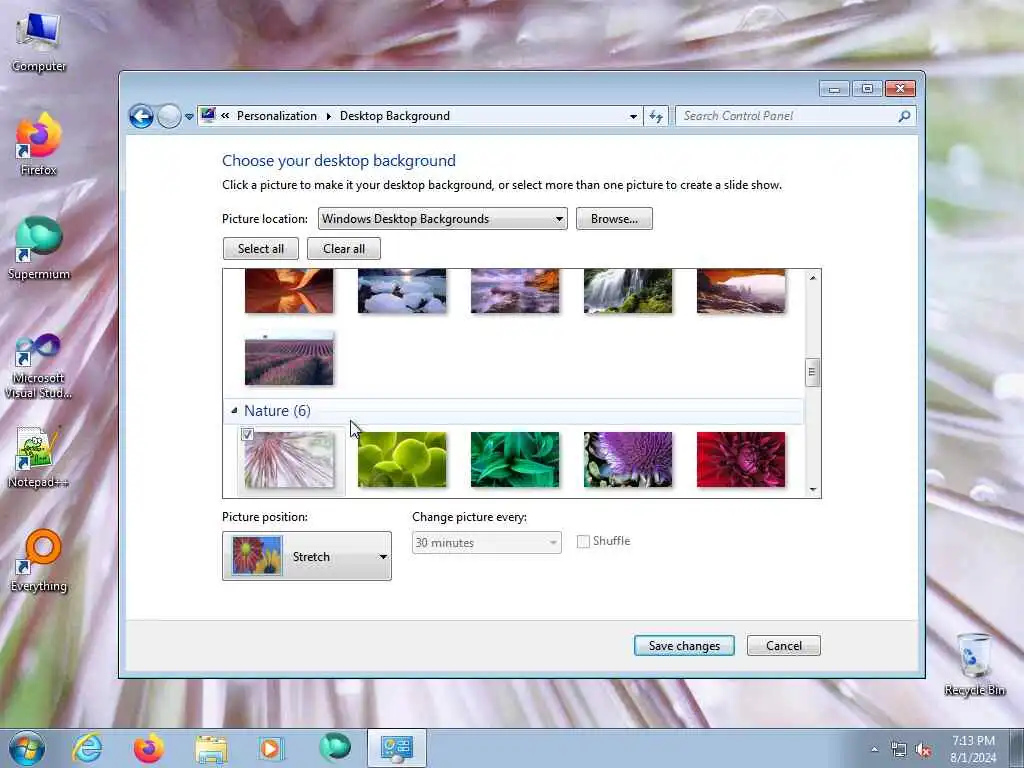Screen dimensions: 1024x768
Task: Select the Everything desktop shortcut
Action: tap(39, 560)
